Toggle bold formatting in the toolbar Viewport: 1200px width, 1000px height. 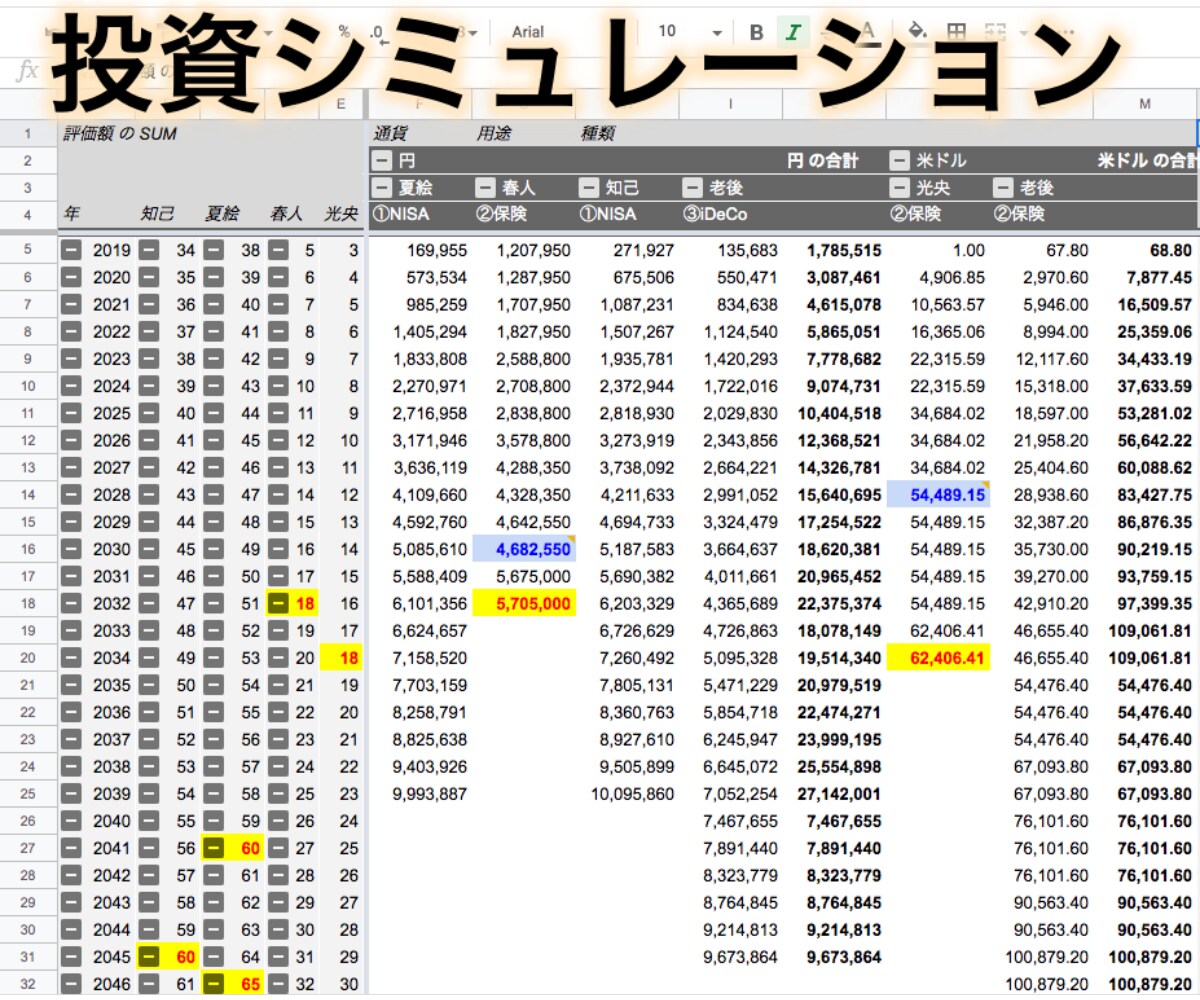[757, 32]
